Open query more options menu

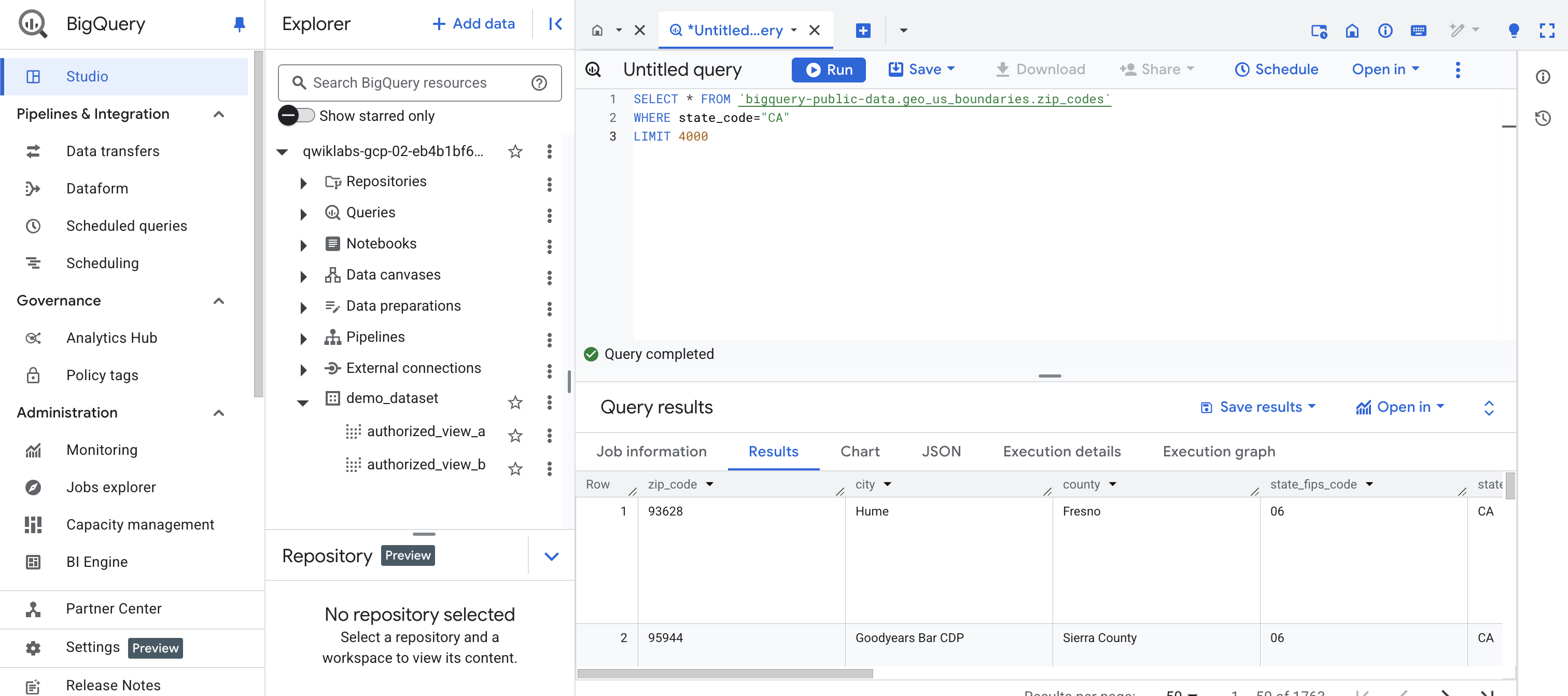tap(1457, 69)
